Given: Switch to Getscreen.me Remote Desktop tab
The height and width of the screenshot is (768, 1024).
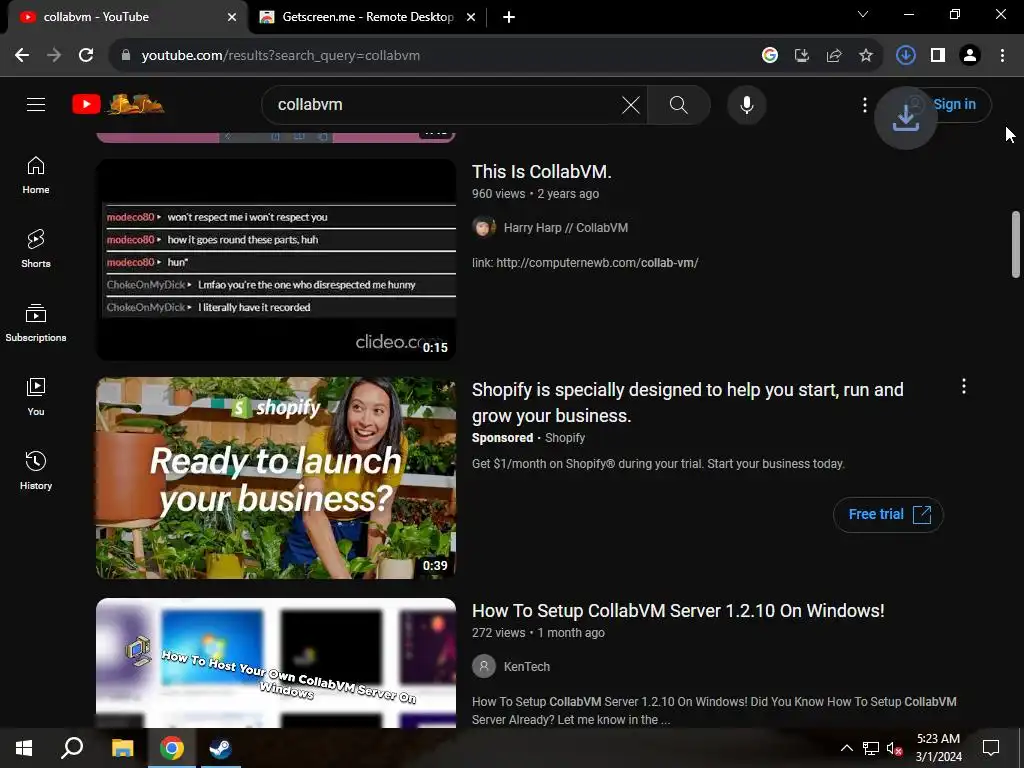Looking at the screenshot, I should tap(368, 17).
